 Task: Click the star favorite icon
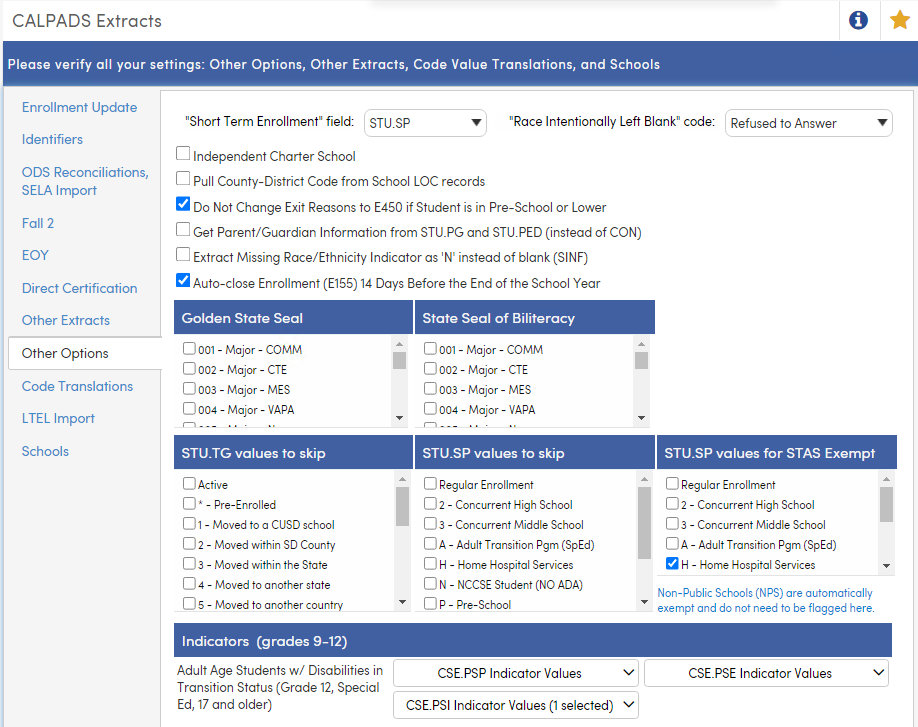click(x=899, y=20)
